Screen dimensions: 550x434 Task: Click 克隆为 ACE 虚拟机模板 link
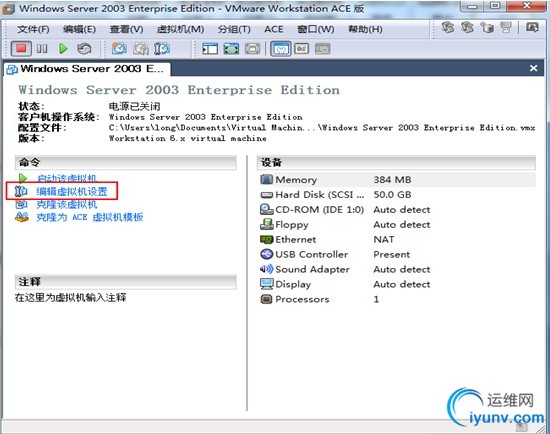click(x=90, y=217)
